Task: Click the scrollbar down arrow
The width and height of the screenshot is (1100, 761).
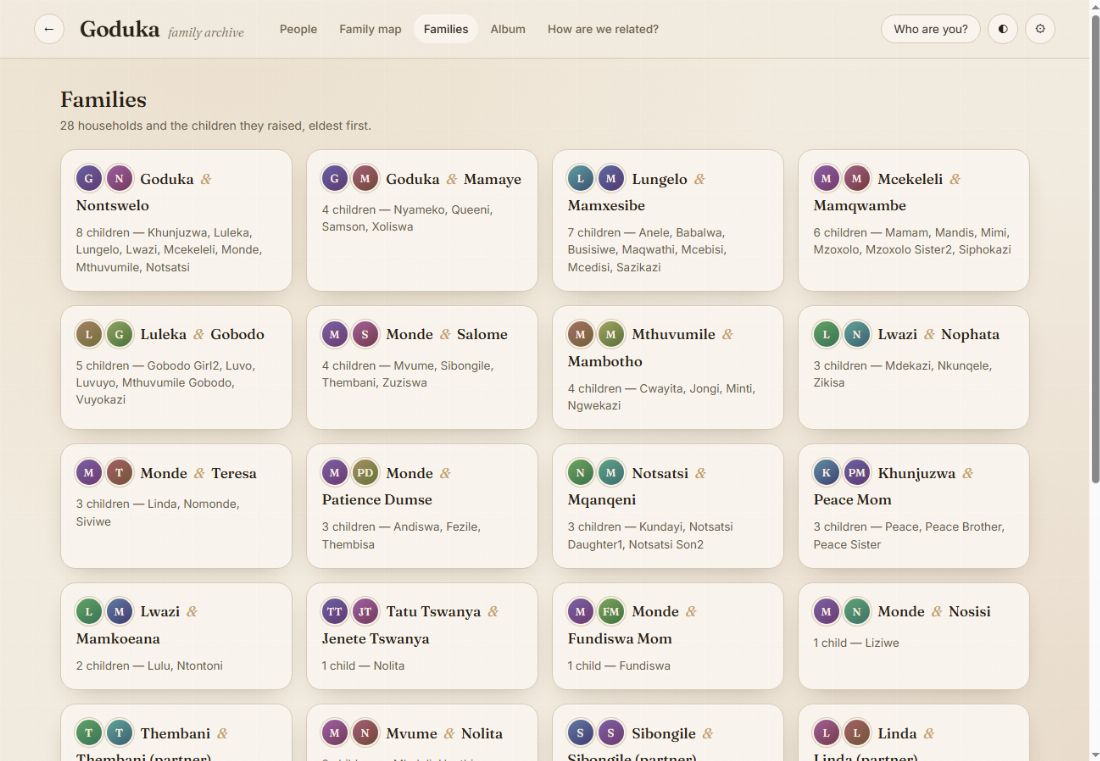Action: (x=1094, y=755)
